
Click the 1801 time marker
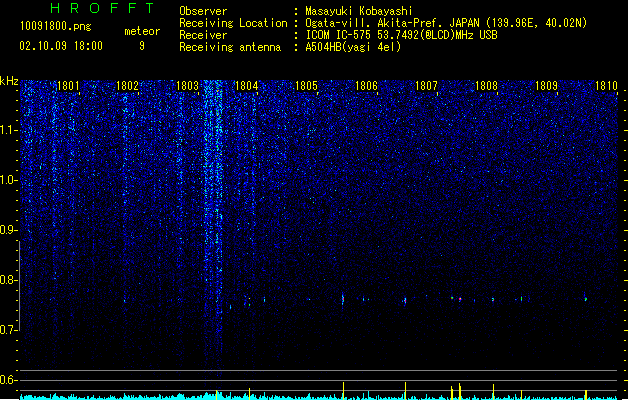pyautogui.click(x=68, y=86)
